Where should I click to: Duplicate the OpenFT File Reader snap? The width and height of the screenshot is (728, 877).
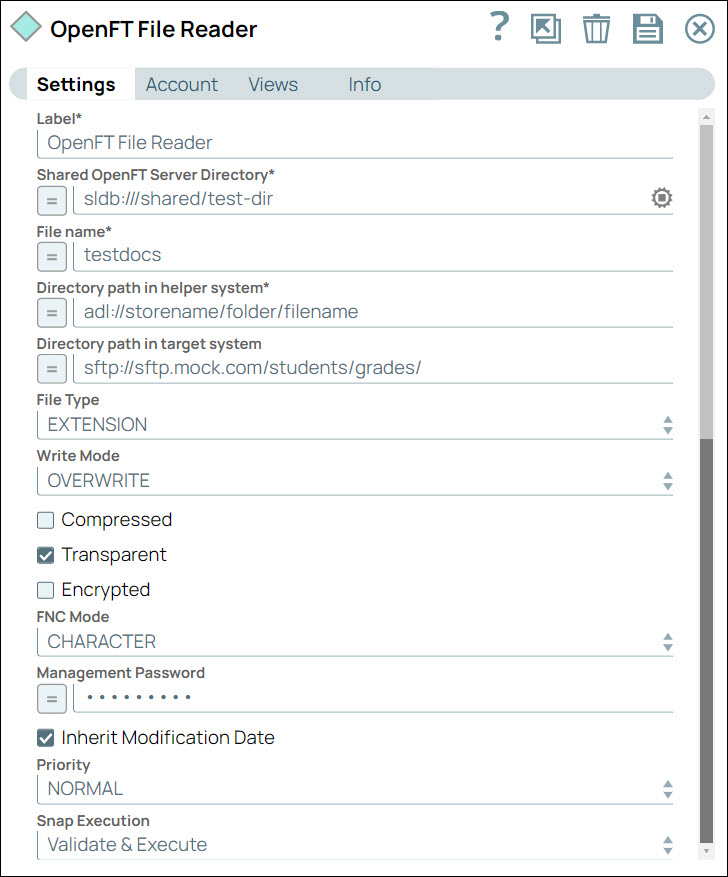coord(546,28)
